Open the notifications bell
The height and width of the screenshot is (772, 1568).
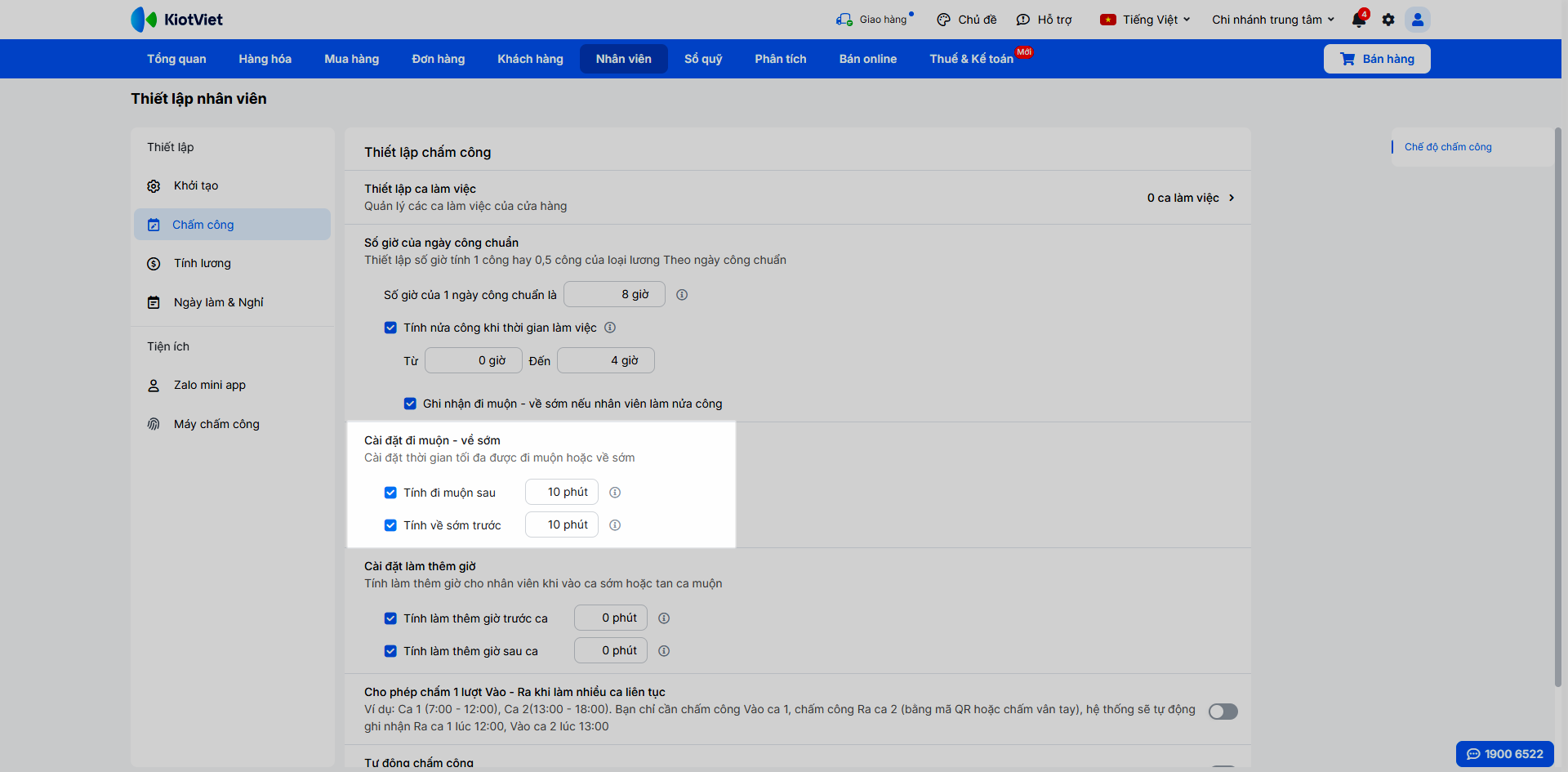click(x=1359, y=20)
